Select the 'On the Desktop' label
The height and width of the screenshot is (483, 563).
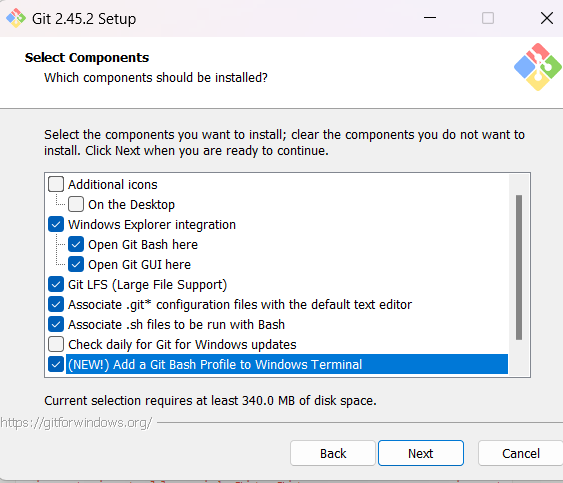tap(131, 205)
